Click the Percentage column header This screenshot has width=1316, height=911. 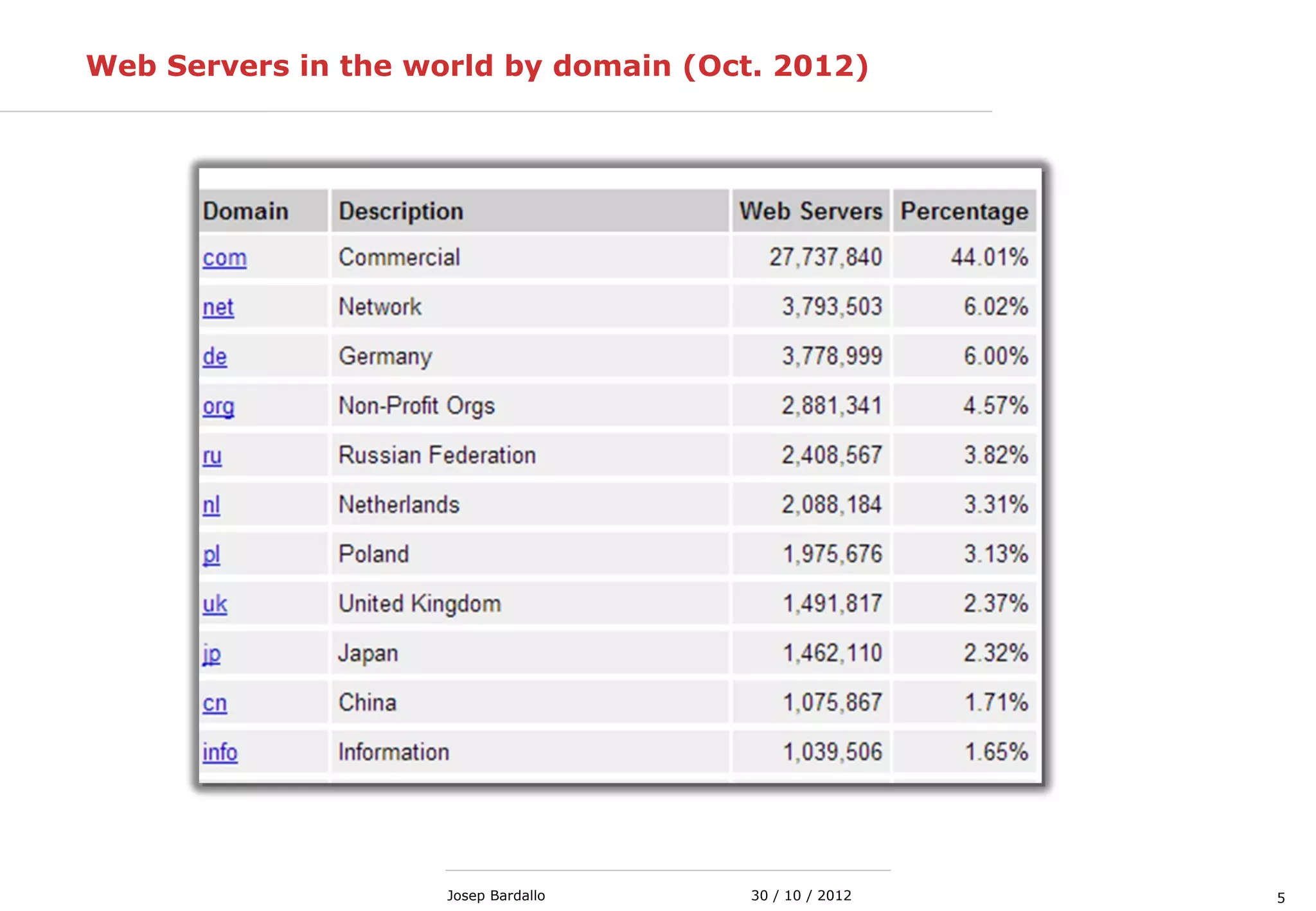pos(965,211)
